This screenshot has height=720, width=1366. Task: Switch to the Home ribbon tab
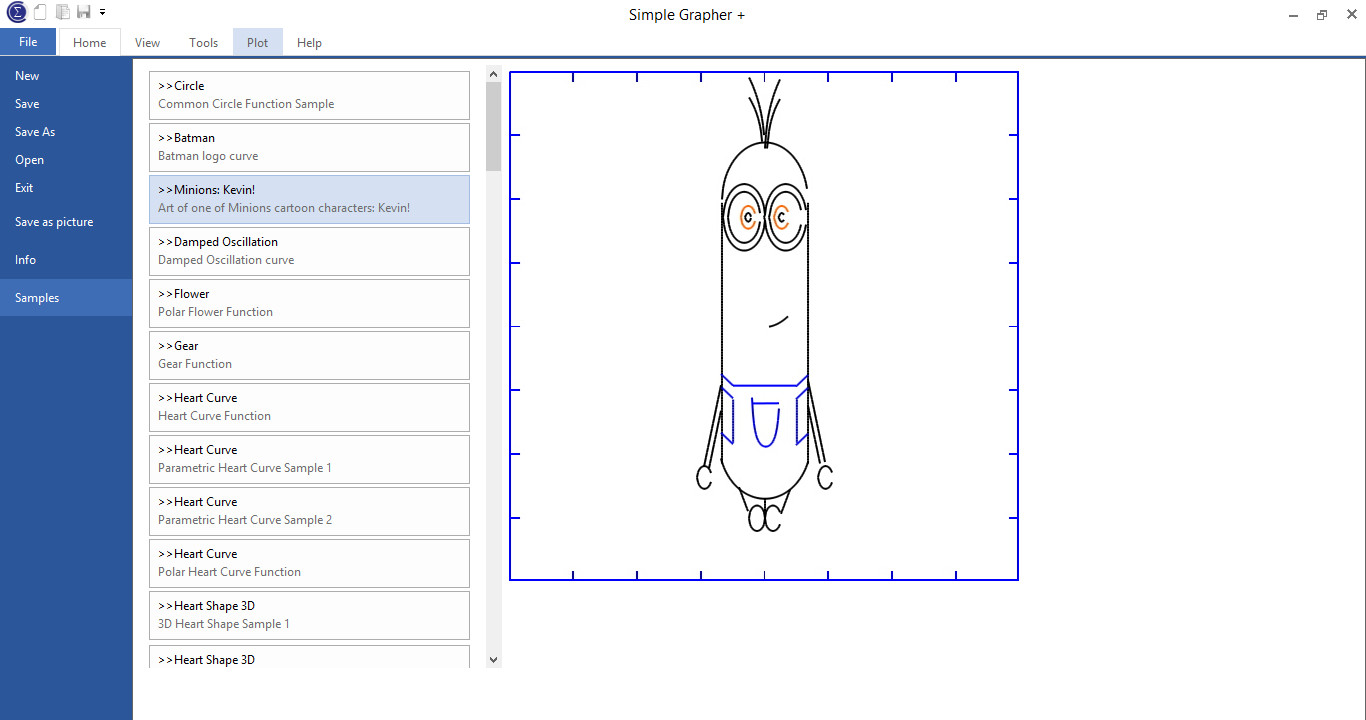[89, 43]
